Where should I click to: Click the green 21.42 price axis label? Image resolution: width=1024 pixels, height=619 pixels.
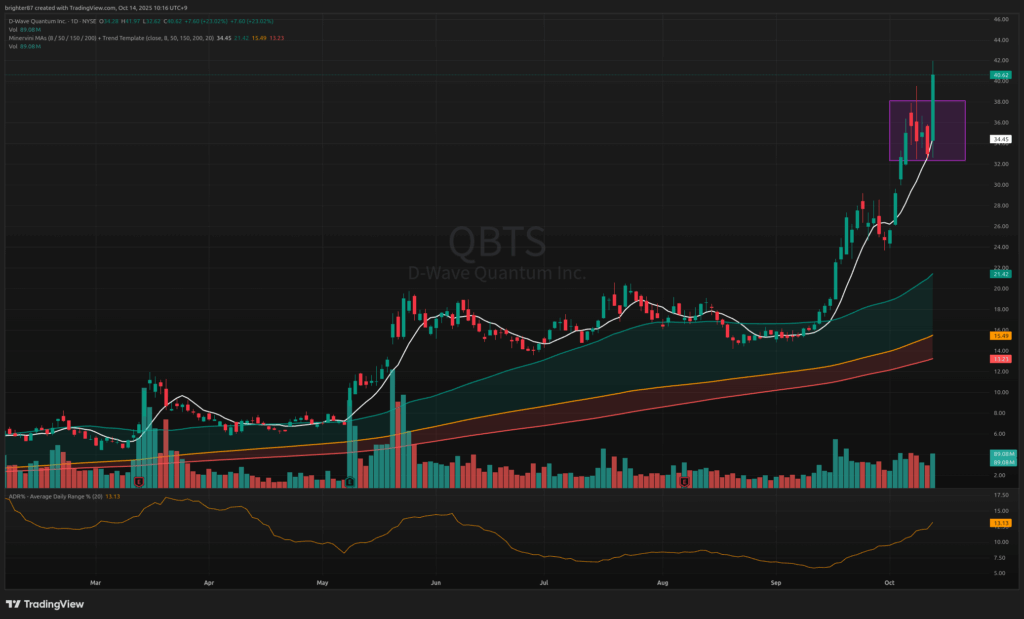click(x=999, y=274)
